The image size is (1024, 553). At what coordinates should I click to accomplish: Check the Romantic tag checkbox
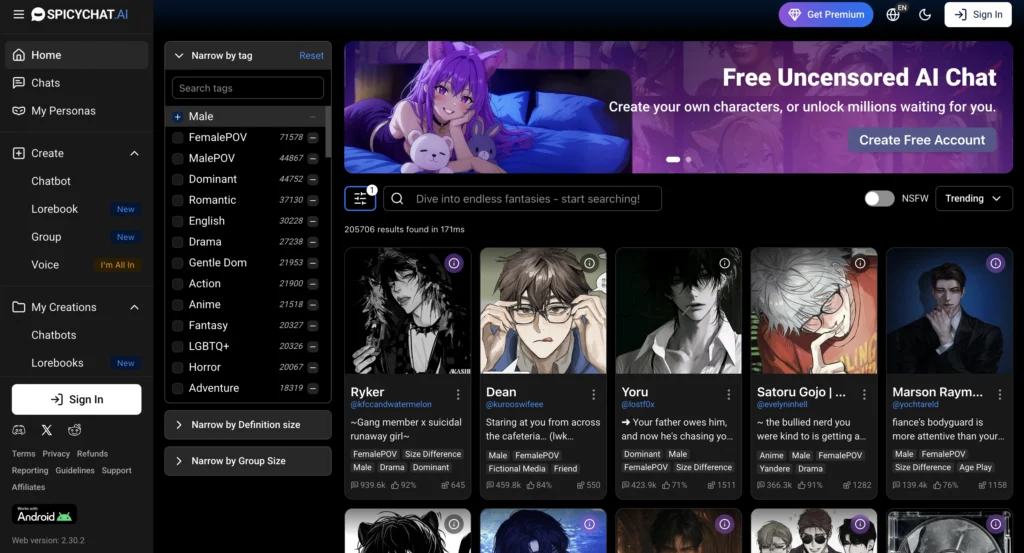(x=177, y=200)
